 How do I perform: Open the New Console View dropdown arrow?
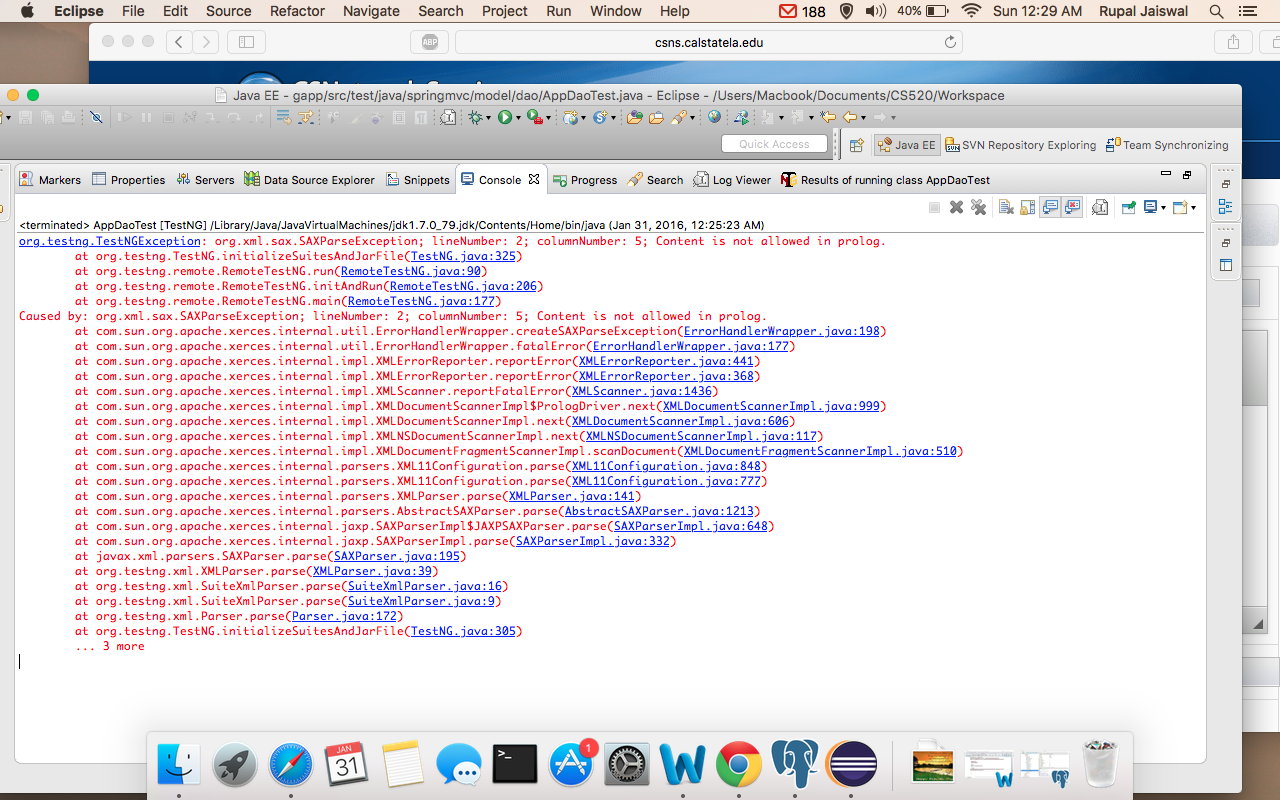tap(1193, 208)
